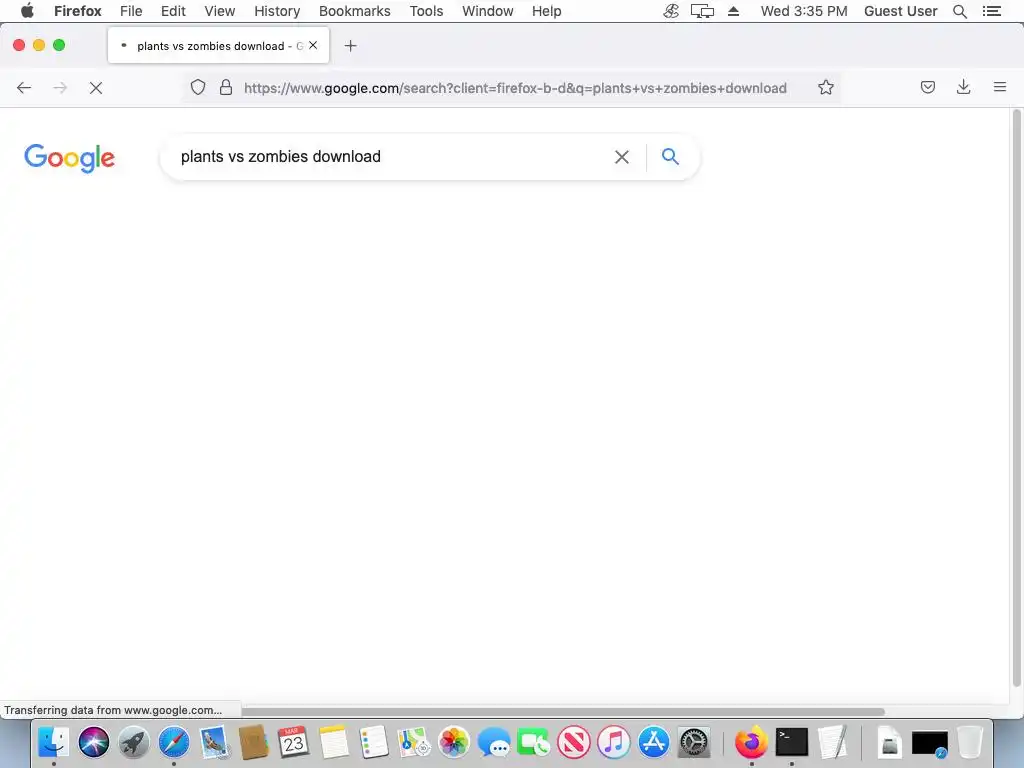The image size is (1024, 768).
Task: Click the eject menu bar icon
Action: [x=733, y=11]
